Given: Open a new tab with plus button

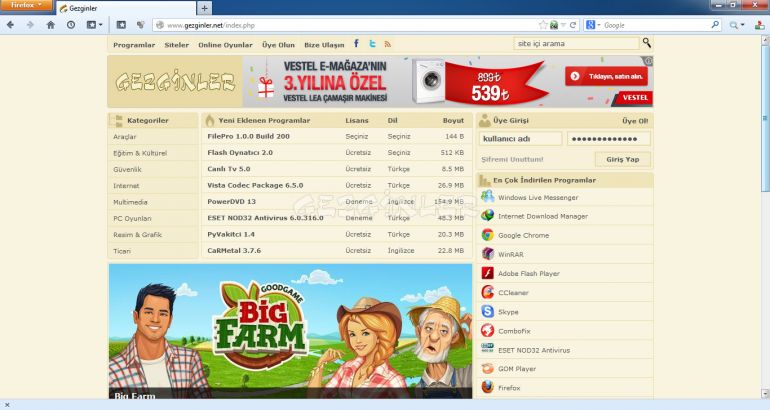Looking at the screenshot, I should [x=204, y=8].
